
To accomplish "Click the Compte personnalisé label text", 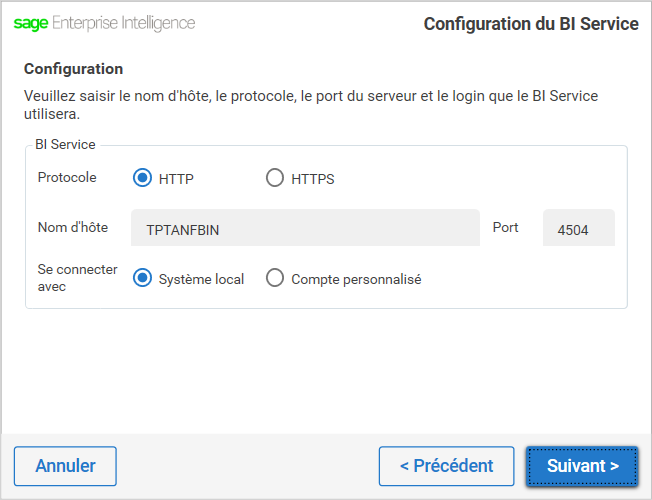I will pos(356,279).
